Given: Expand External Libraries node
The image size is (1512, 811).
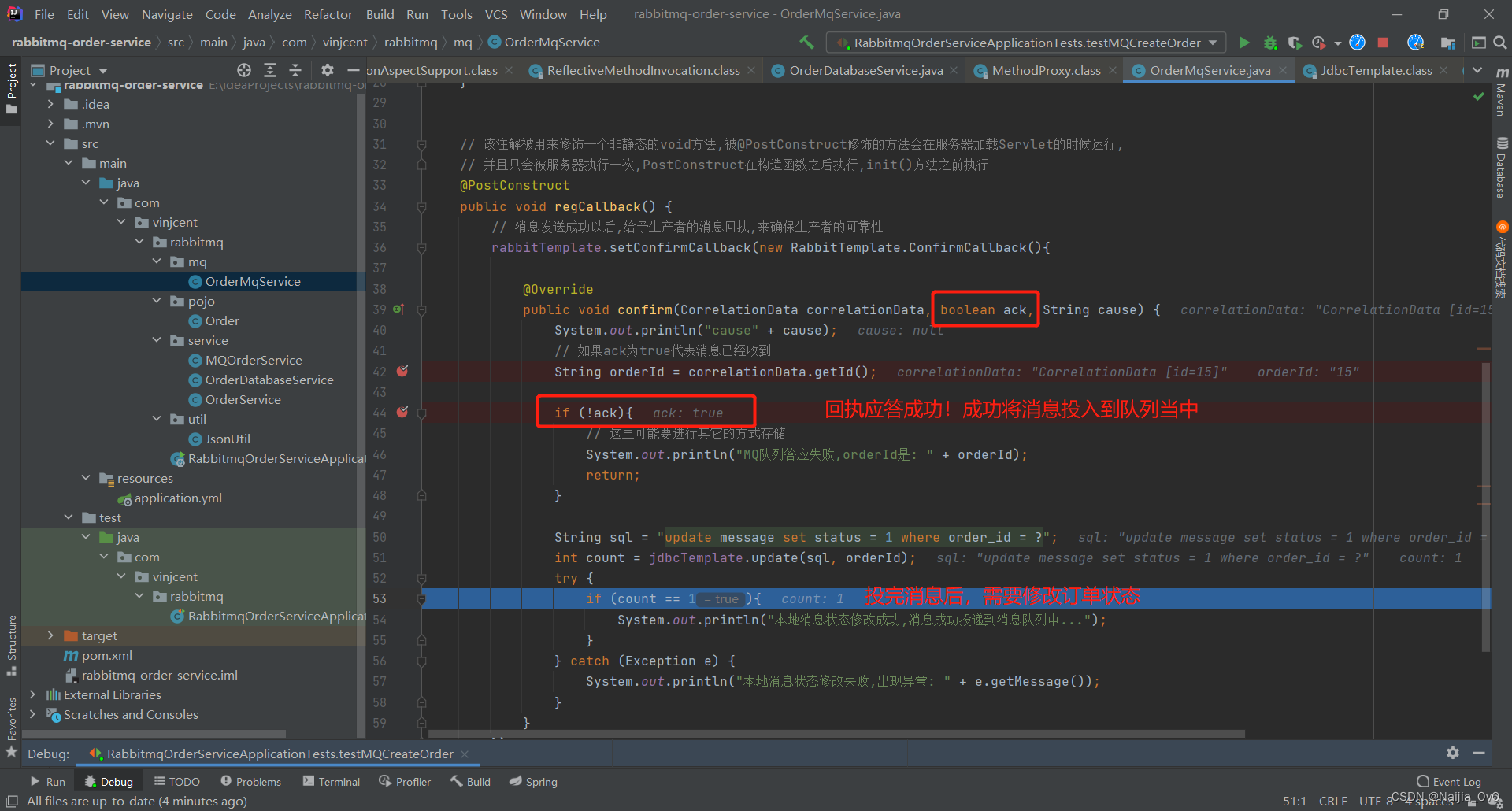Looking at the screenshot, I should click(x=32, y=694).
